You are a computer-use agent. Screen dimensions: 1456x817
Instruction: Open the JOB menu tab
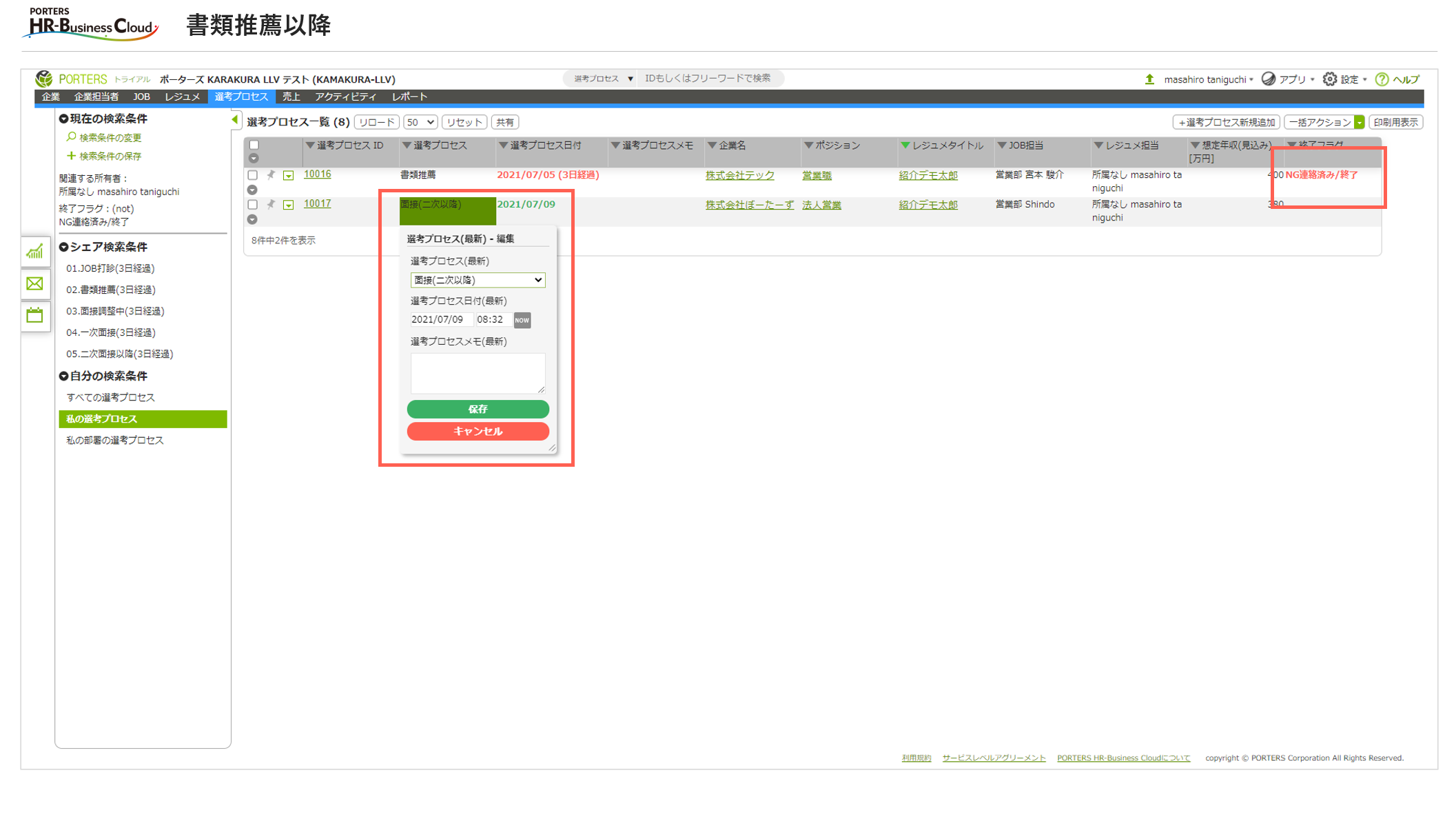[141, 97]
